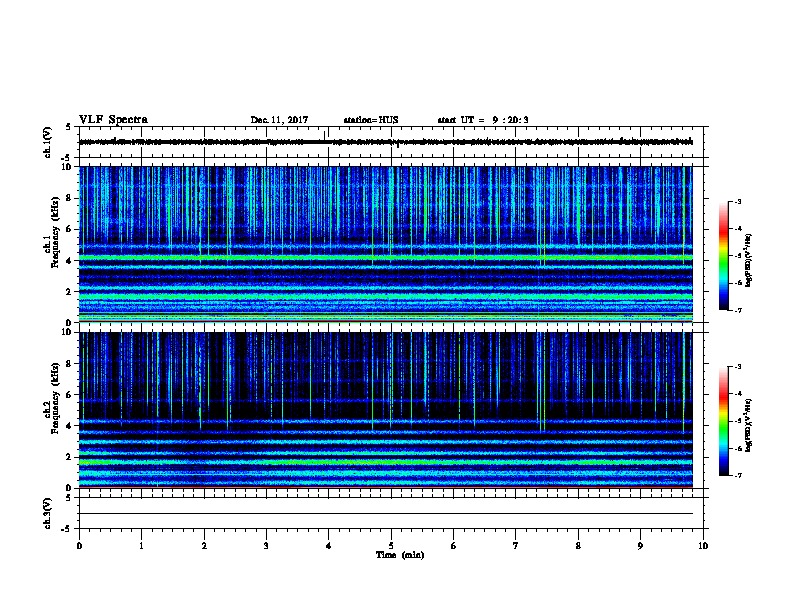This screenshot has height=612, width=792.
Task: Click time axis tick label "7"
Action: point(516,546)
